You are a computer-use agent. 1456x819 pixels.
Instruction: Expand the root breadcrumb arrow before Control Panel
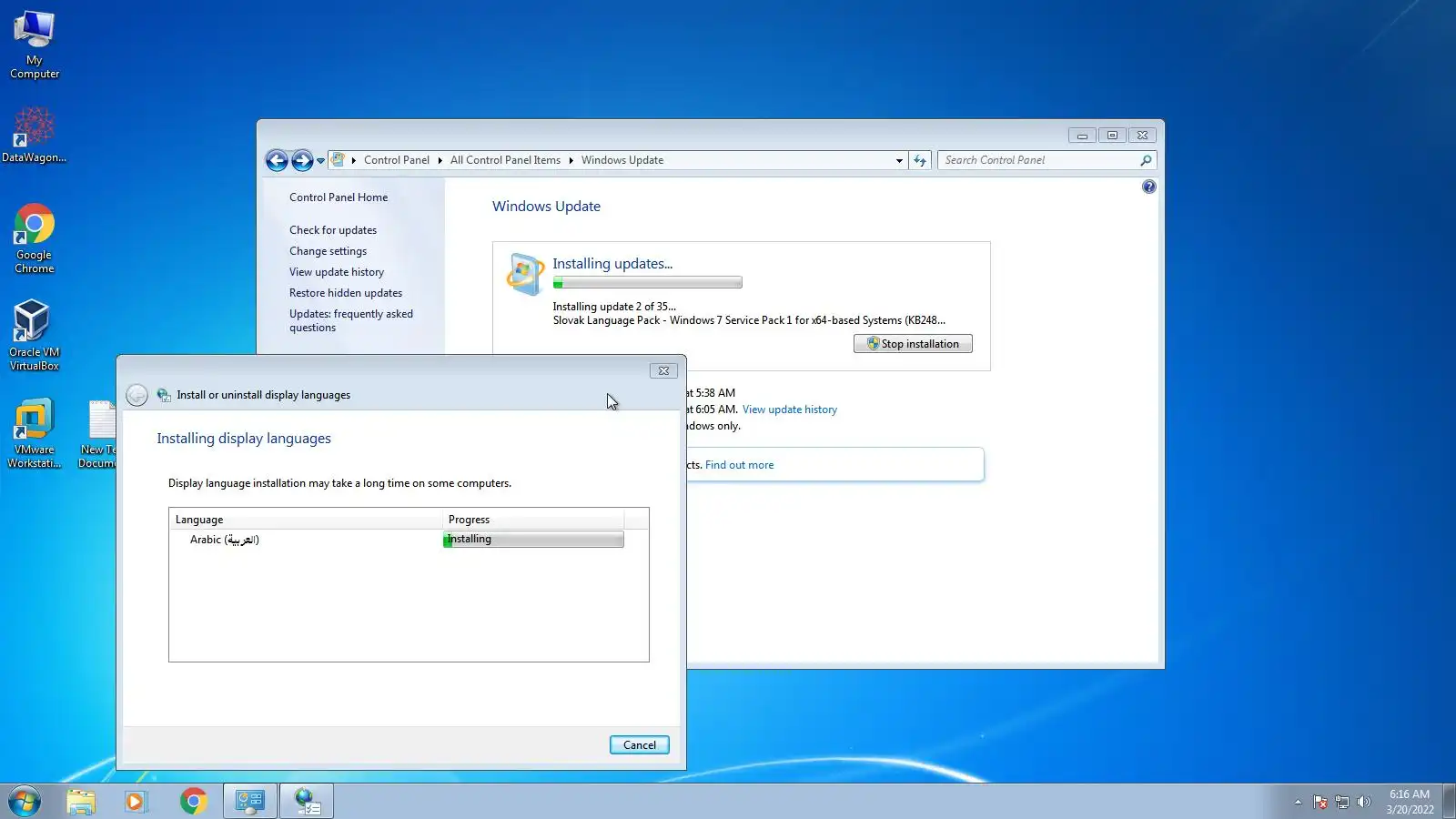coord(354,160)
